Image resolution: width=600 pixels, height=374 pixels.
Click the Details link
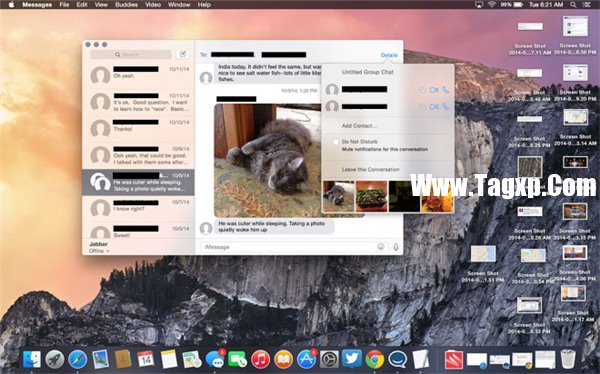point(389,55)
